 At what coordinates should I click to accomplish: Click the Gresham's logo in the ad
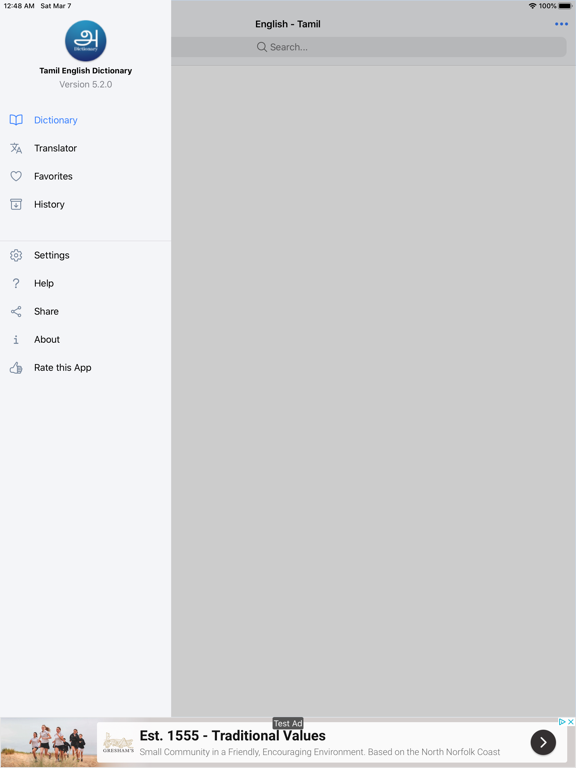[x=118, y=744]
